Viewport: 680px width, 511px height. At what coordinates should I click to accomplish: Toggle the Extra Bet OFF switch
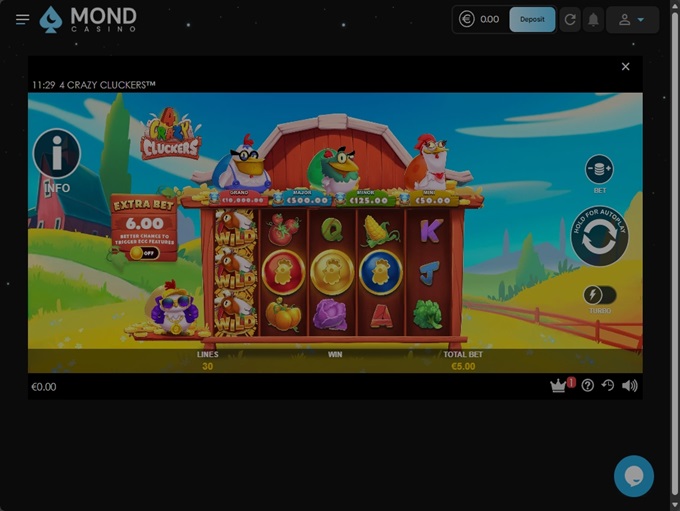pyautogui.click(x=143, y=253)
